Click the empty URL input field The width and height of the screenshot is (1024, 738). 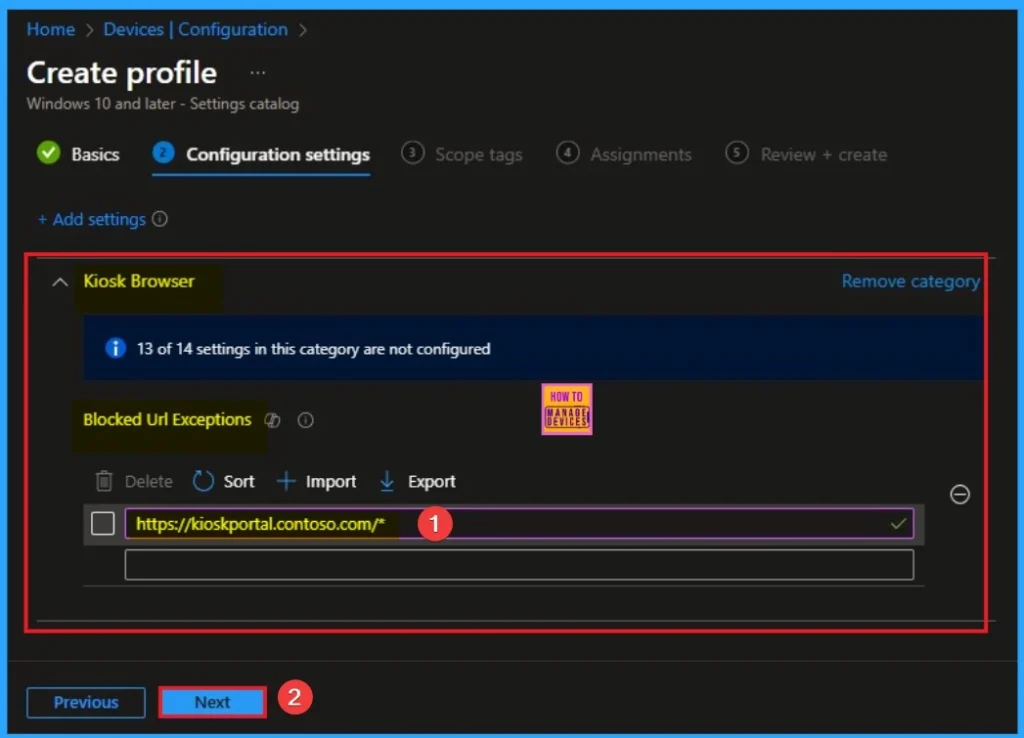click(519, 565)
